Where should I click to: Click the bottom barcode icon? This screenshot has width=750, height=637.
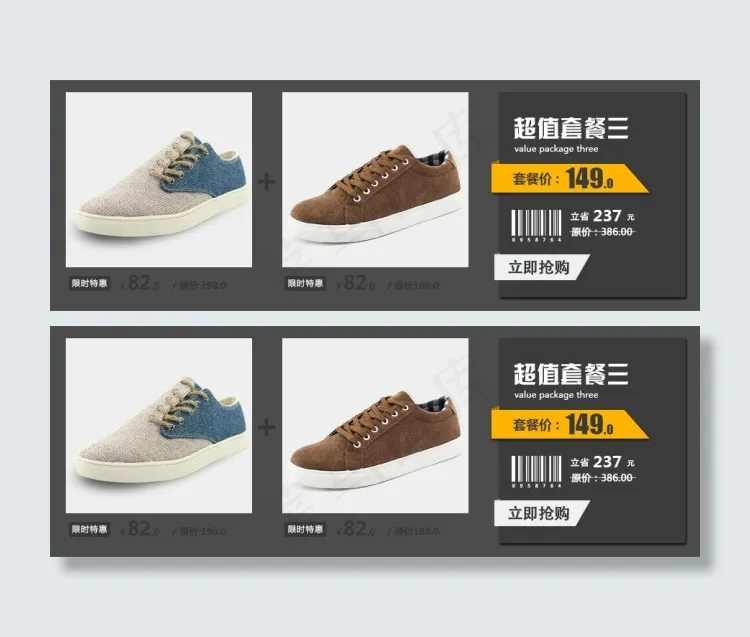pos(536,472)
